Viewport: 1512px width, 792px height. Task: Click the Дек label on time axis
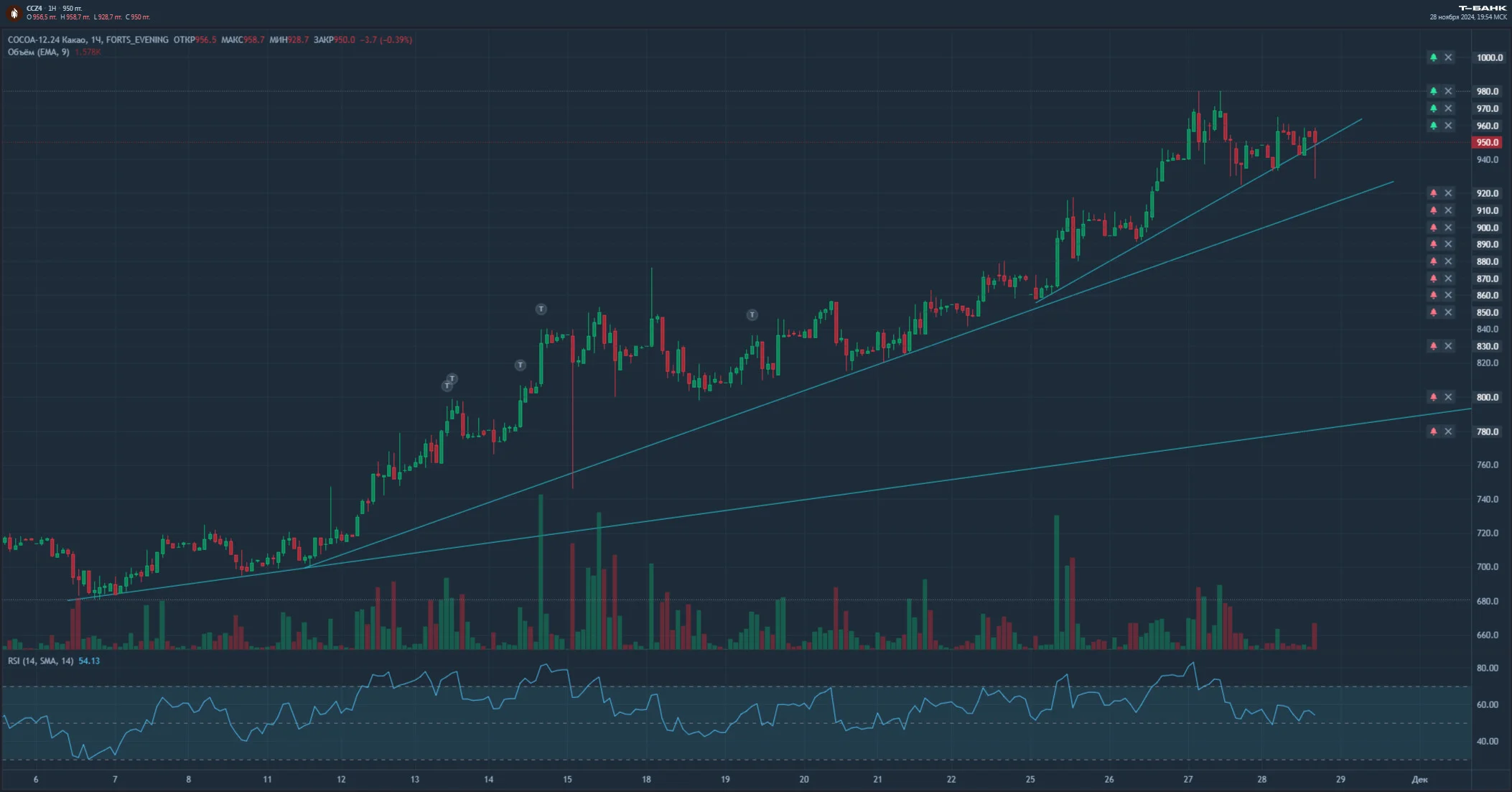(x=1419, y=779)
